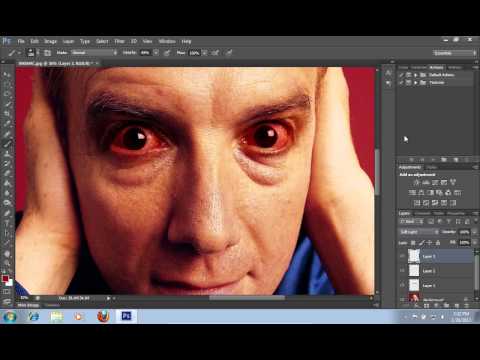Viewport: 480px width, 360px height.
Task: Toggle pressure for opacity in options bar
Action: (x=167, y=53)
